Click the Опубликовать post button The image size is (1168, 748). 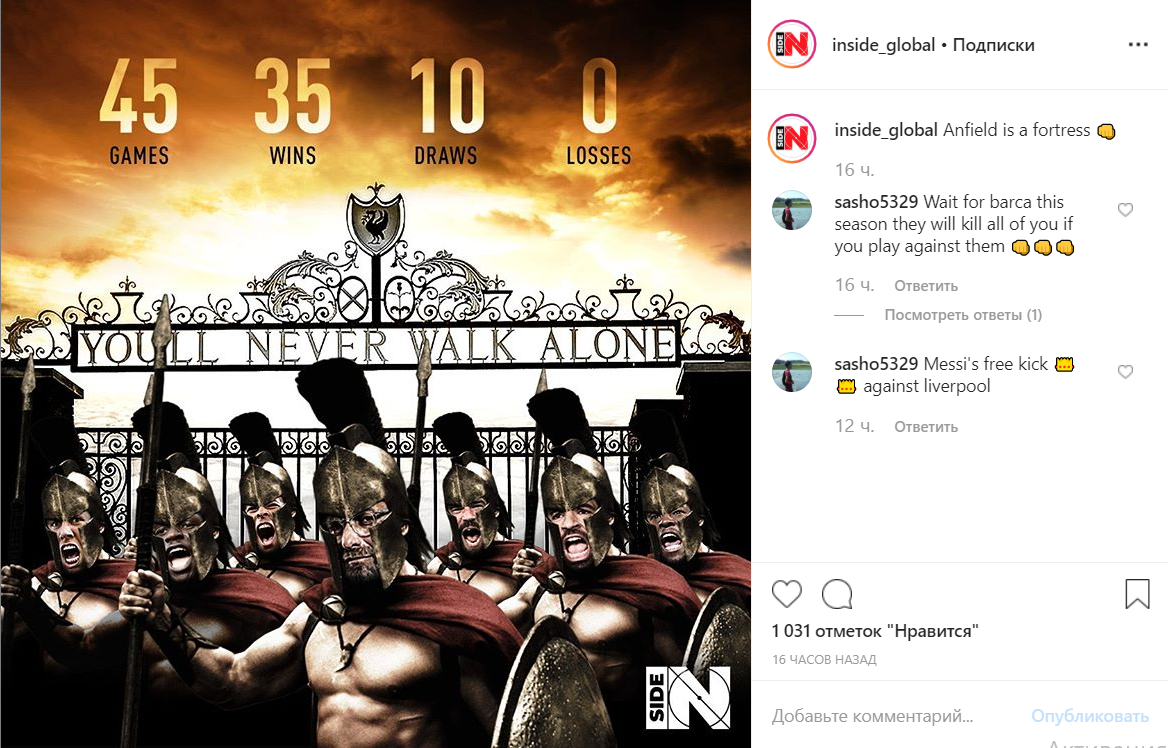point(1090,716)
